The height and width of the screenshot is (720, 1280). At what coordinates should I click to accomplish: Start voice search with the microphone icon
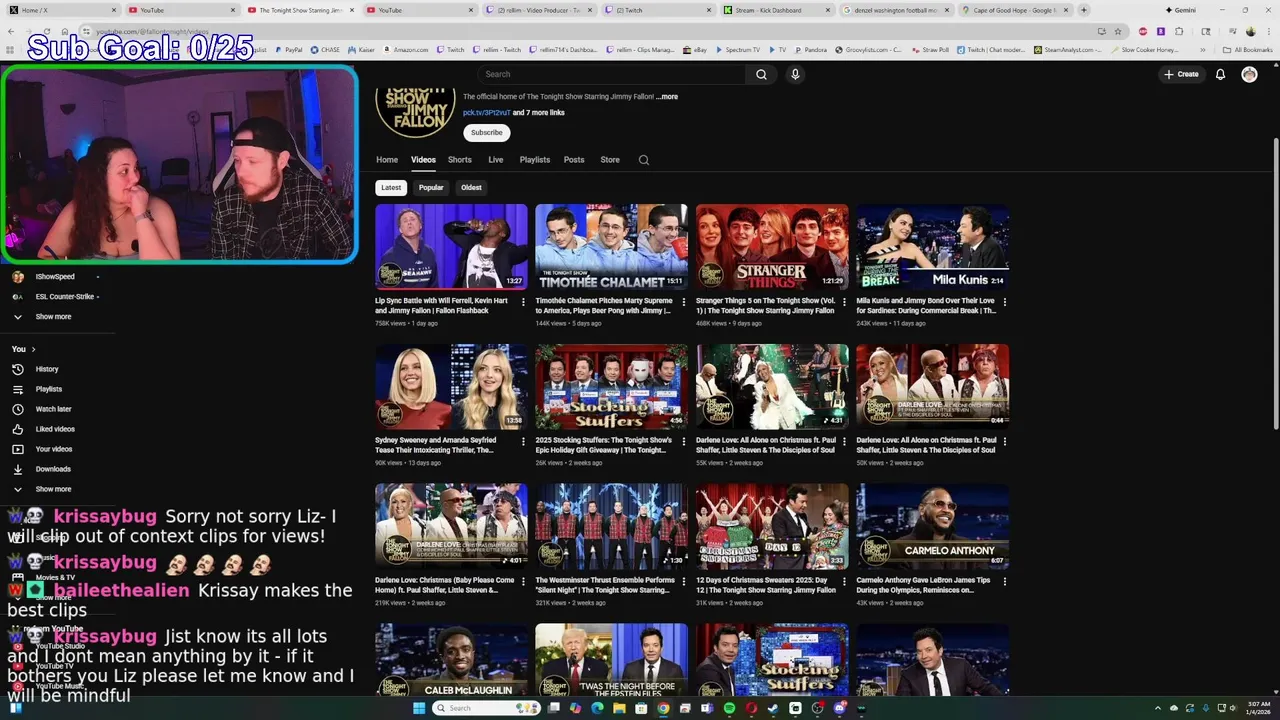click(795, 74)
